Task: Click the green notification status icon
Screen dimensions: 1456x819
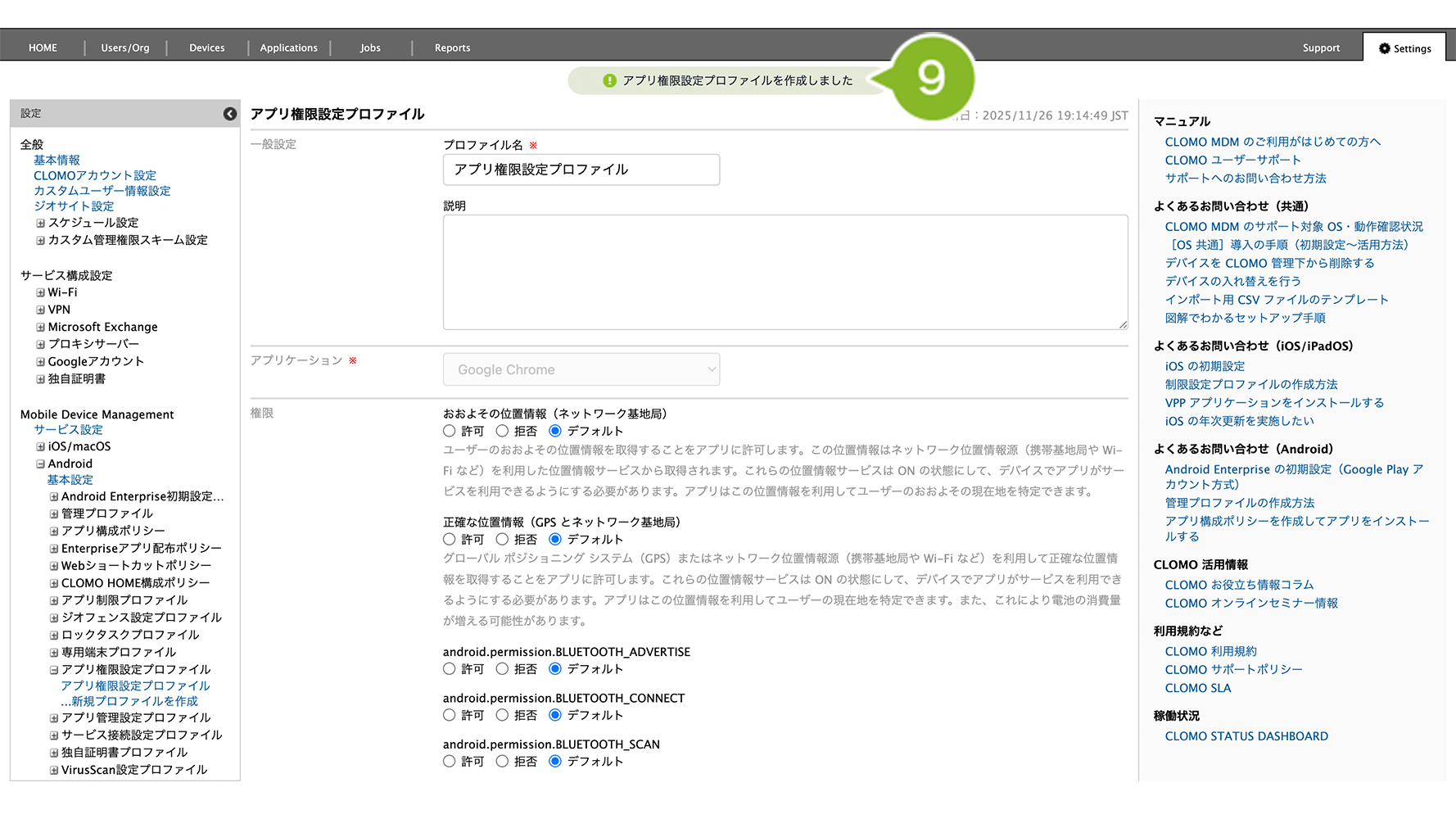Action: pos(609,80)
